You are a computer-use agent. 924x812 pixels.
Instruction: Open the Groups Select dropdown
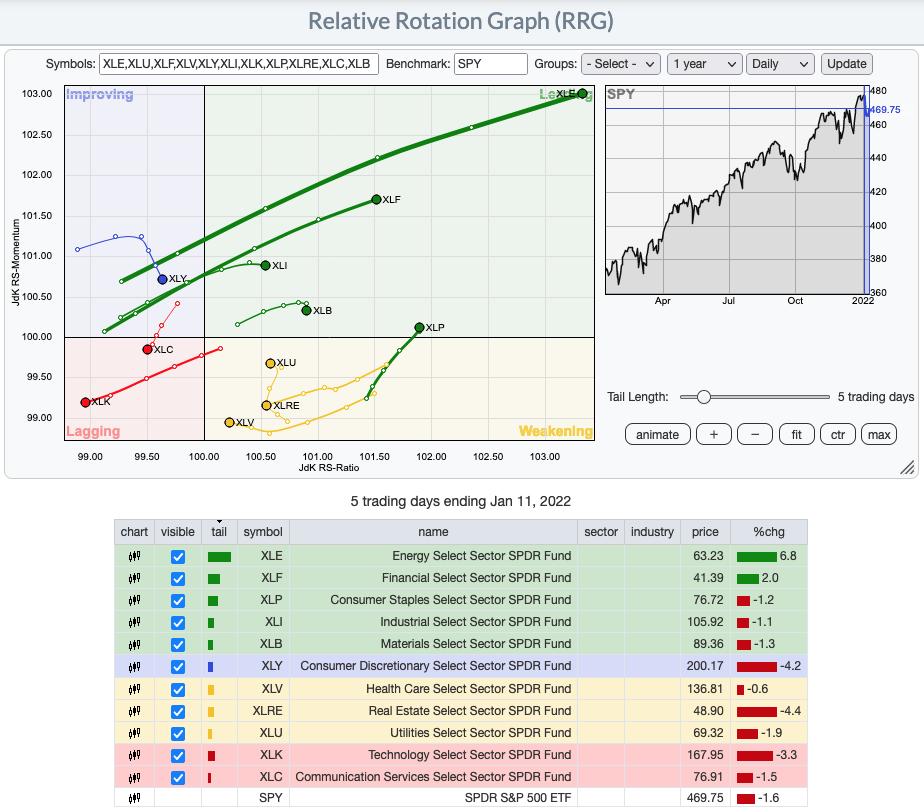(621, 64)
